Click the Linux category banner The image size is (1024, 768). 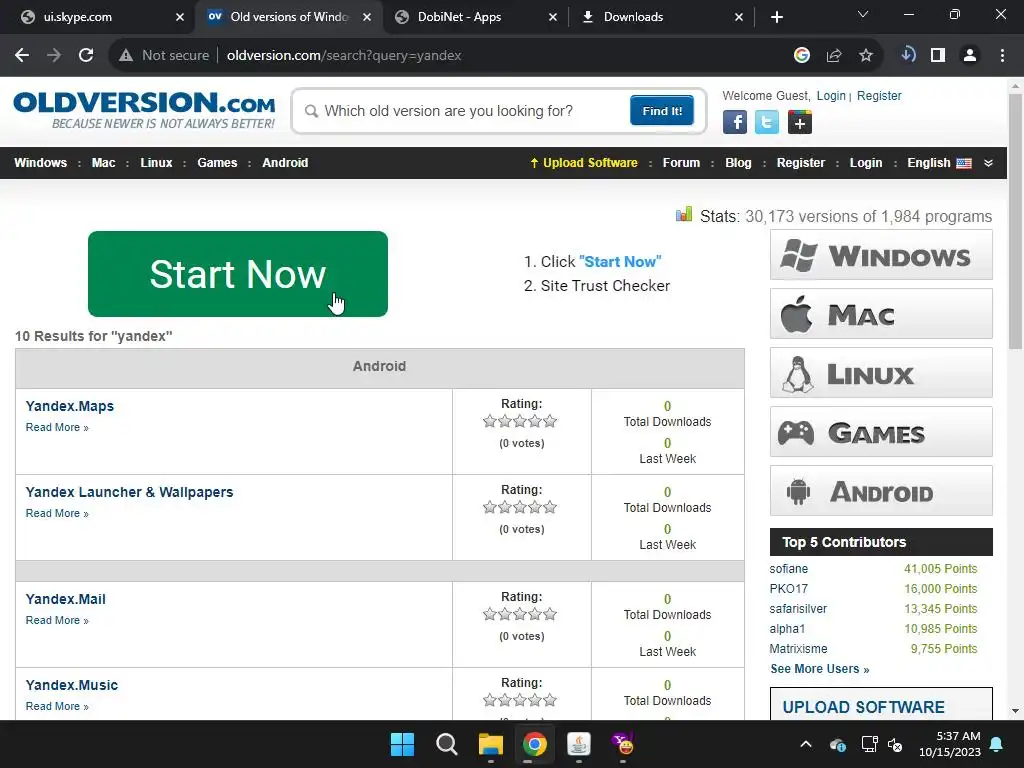pos(881,373)
